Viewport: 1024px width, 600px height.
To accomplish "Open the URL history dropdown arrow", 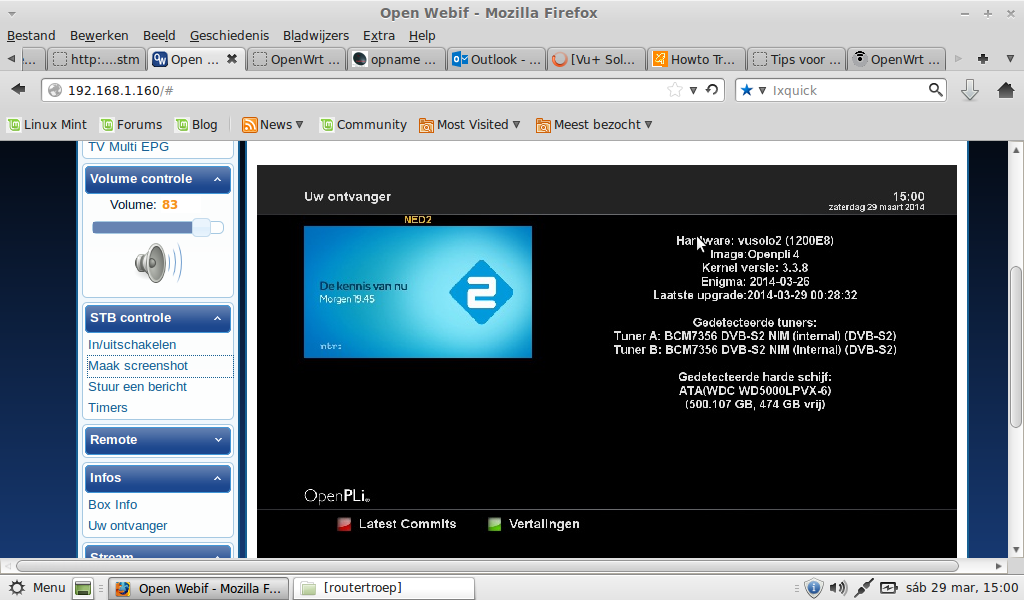I will 694,90.
